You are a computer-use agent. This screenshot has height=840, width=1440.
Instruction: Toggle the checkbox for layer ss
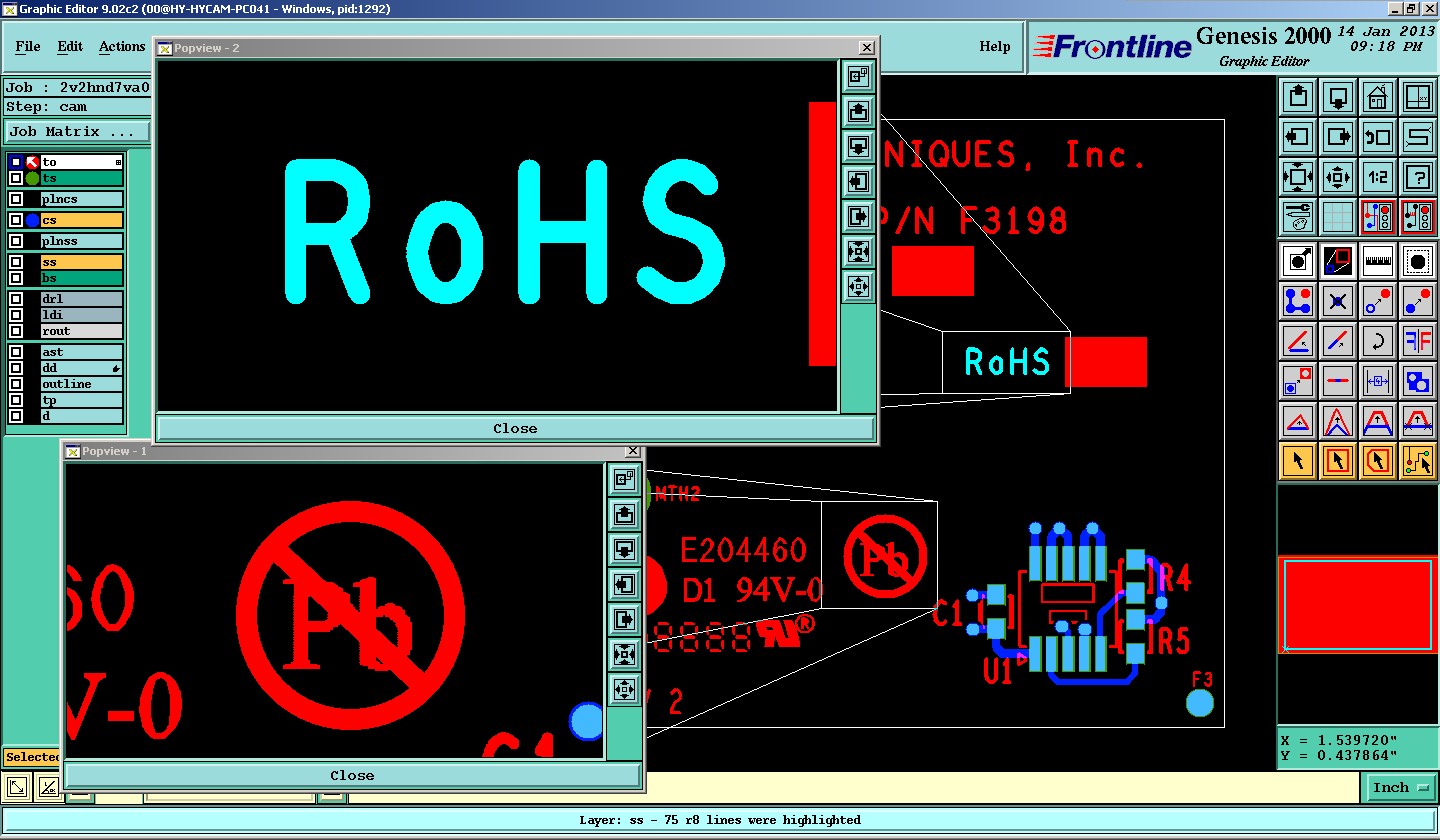[x=16, y=262]
